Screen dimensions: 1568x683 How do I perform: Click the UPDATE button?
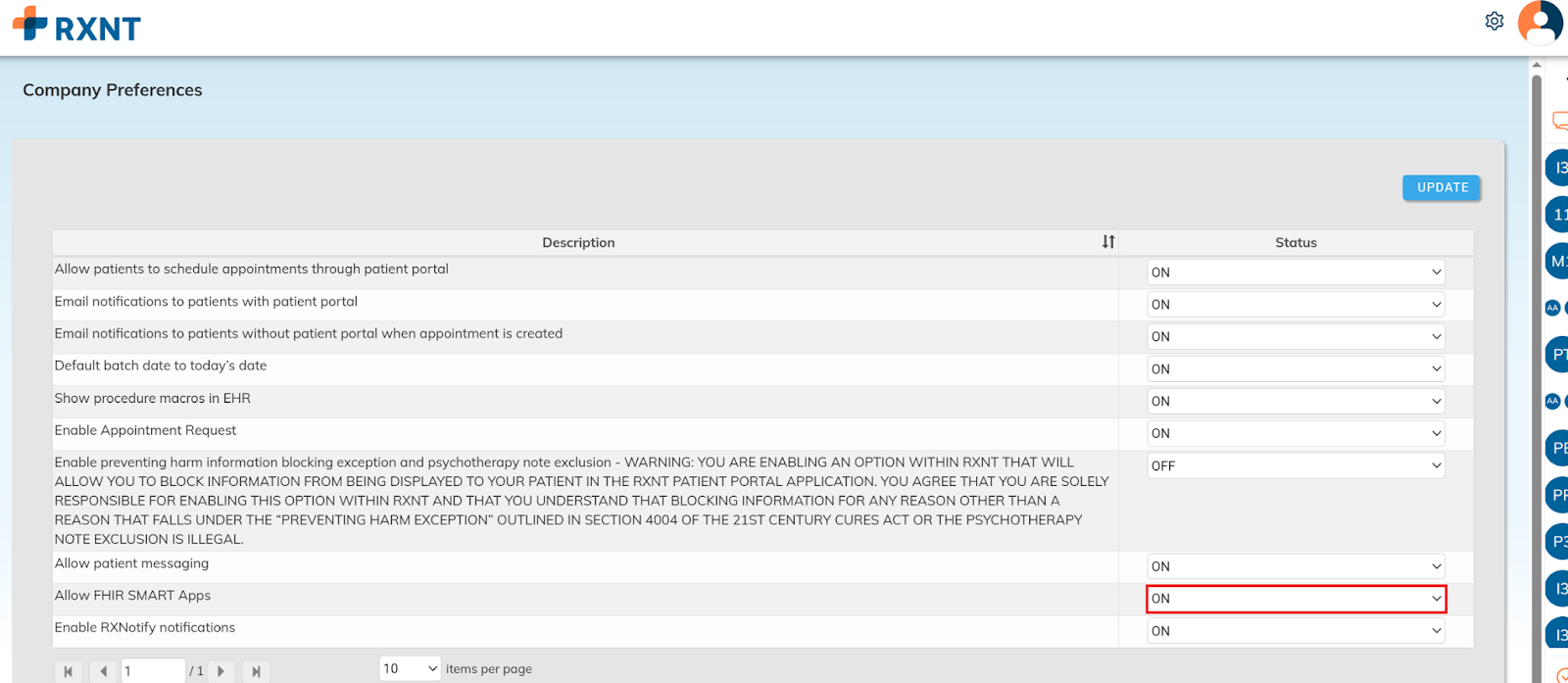click(1442, 187)
